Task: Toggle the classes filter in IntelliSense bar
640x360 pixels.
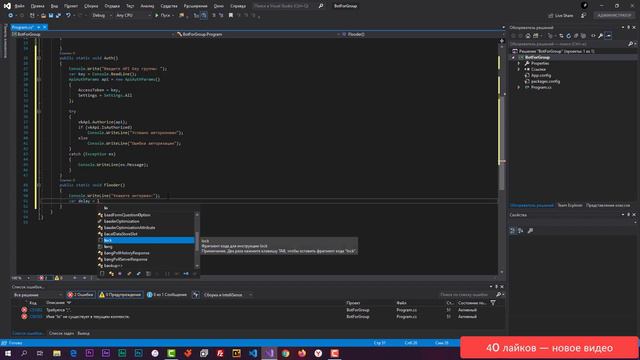Action: (x=111, y=274)
